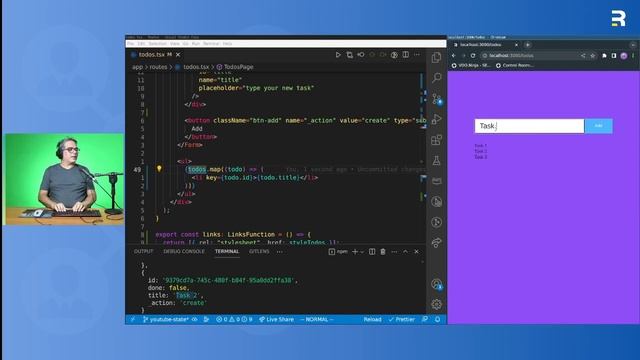The height and width of the screenshot is (360, 640).
Task: Open more editor actions ellipsis
Action: pos(417,55)
